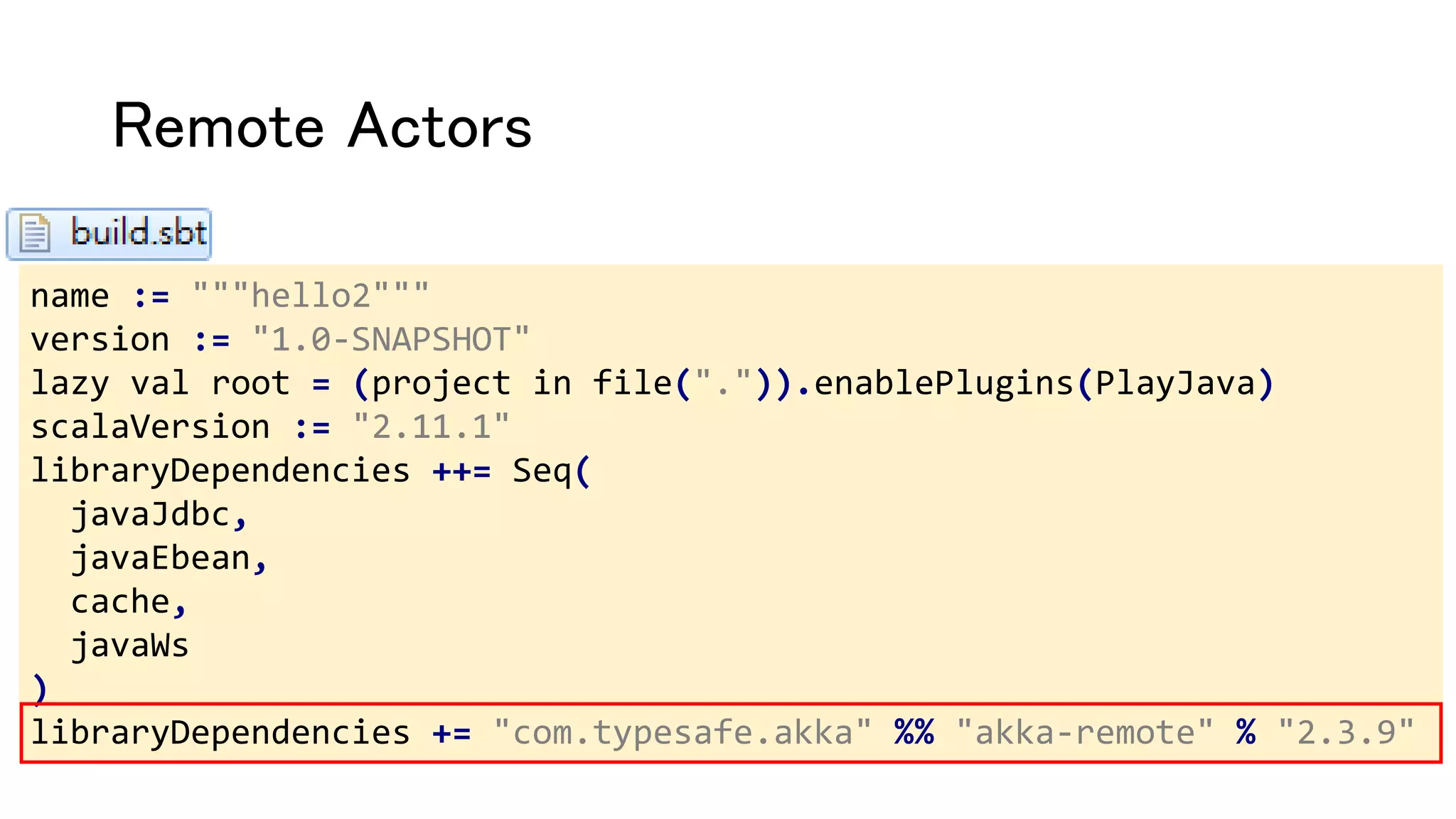Click the cache dependency entry
The width and height of the screenshot is (1456, 819).
[129, 602]
